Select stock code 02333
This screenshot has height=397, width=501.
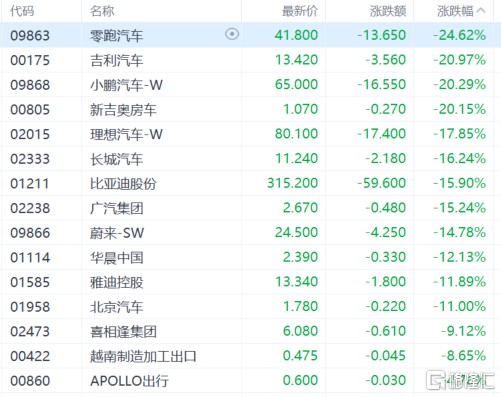(x=30, y=159)
